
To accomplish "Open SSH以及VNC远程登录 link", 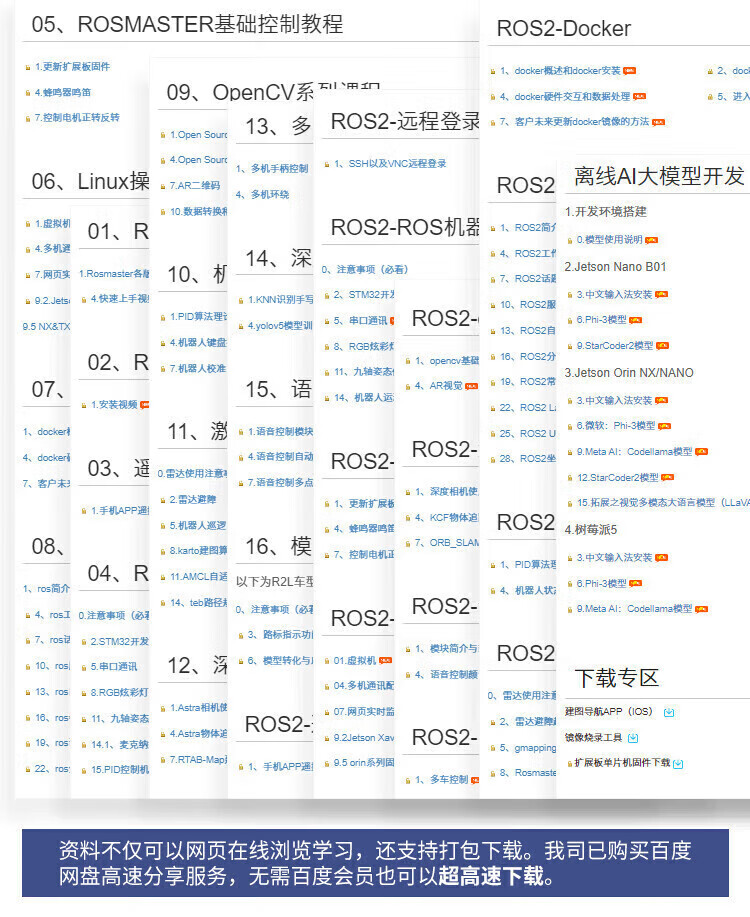I will pyautogui.click(x=390, y=164).
